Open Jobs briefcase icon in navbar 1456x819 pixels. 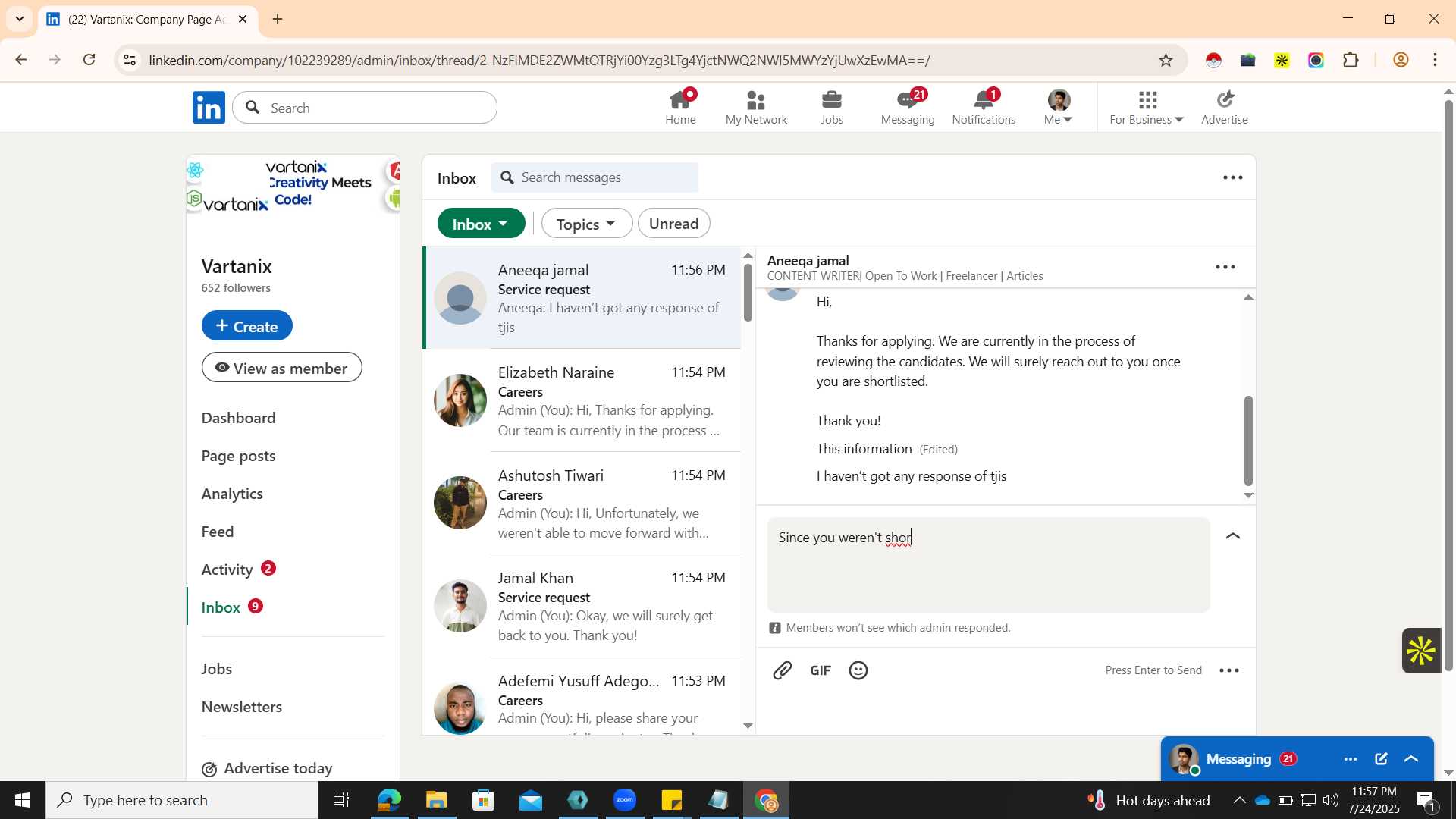click(x=832, y=107)
